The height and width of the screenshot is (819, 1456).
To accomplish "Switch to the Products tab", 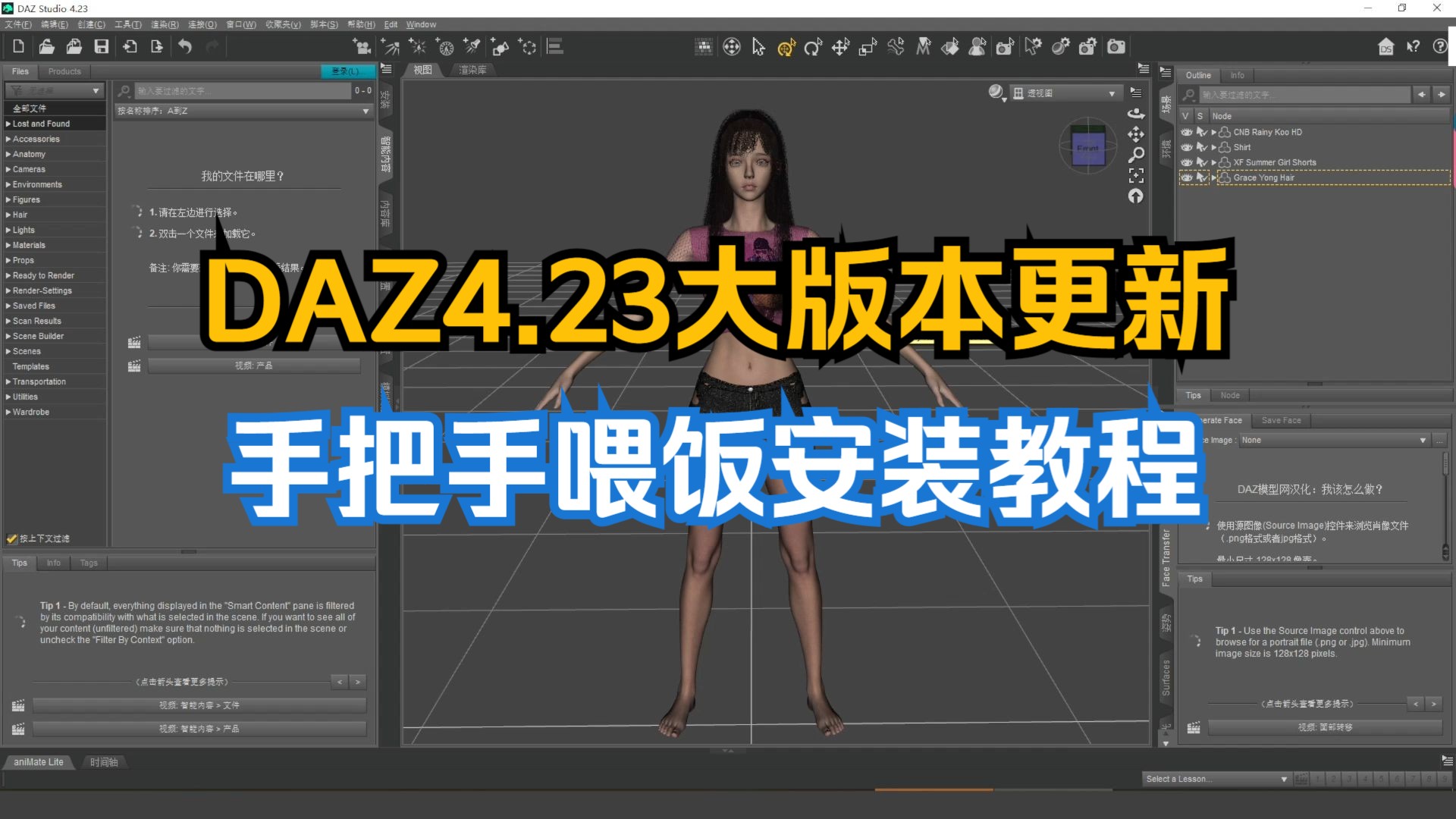I will (64, 71).
